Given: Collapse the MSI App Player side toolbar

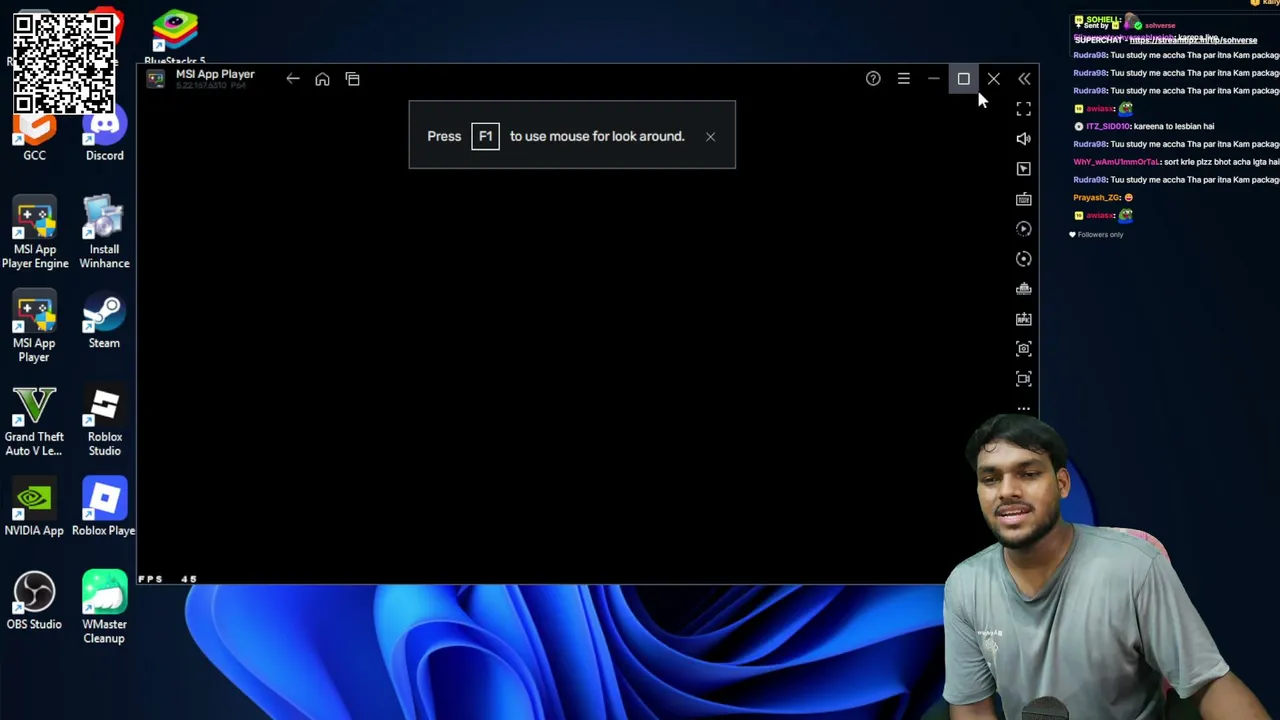Looking at the screenshot, I should [x=1024, y=78].
